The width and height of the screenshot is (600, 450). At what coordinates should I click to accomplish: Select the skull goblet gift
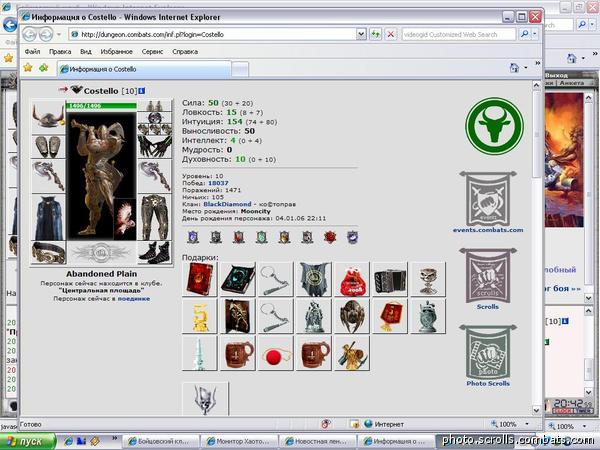[428, 279]
